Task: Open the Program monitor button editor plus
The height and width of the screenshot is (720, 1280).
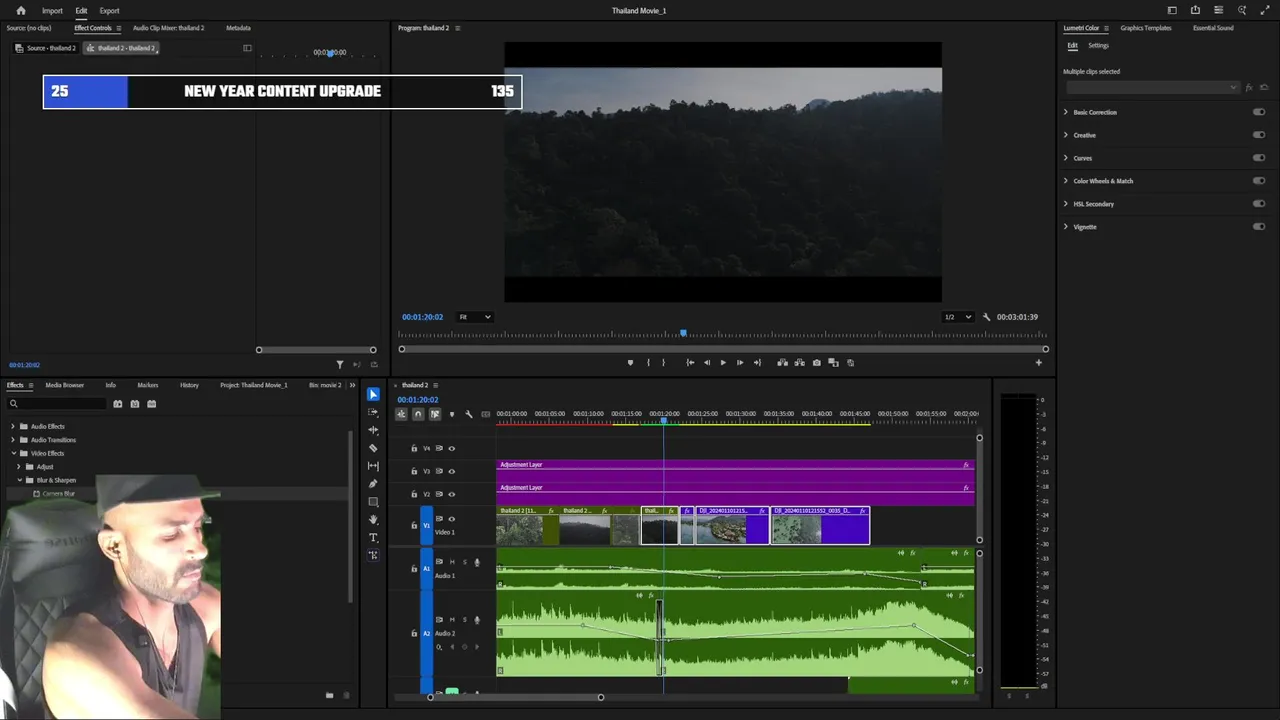Action: 1038,363
